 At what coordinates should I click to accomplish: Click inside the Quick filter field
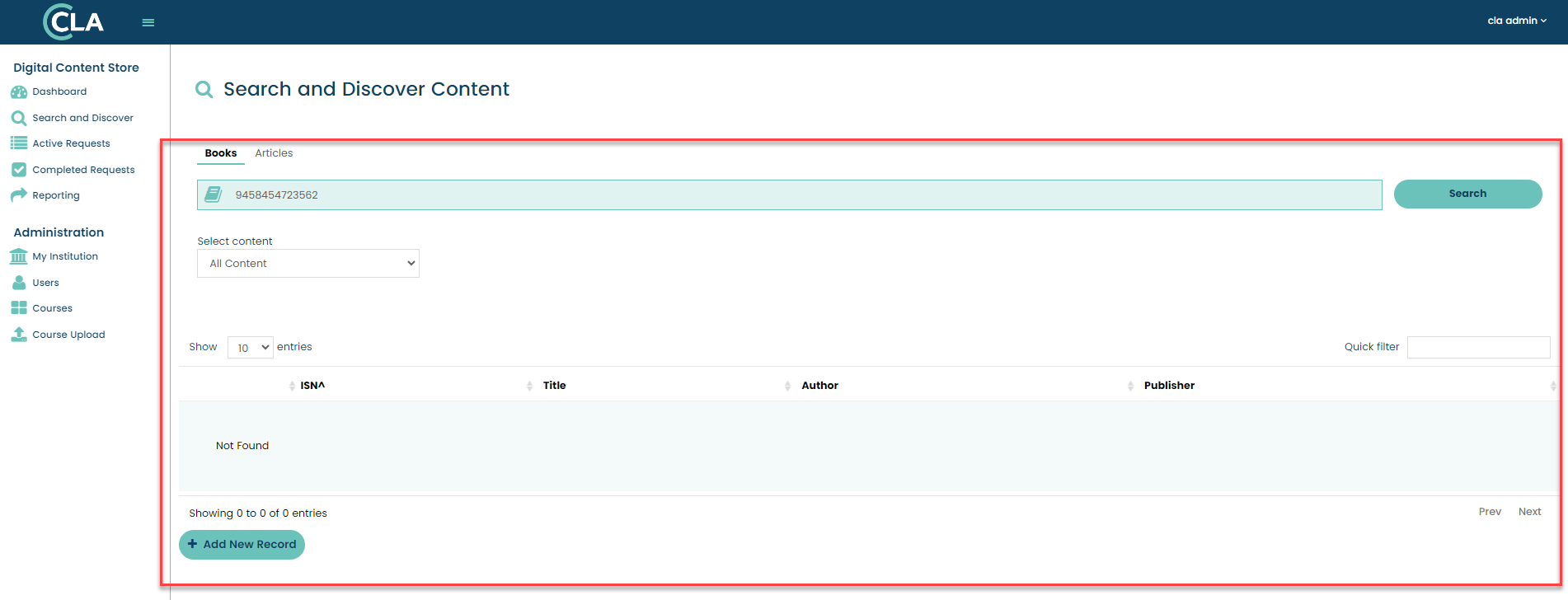[1477, 348]
